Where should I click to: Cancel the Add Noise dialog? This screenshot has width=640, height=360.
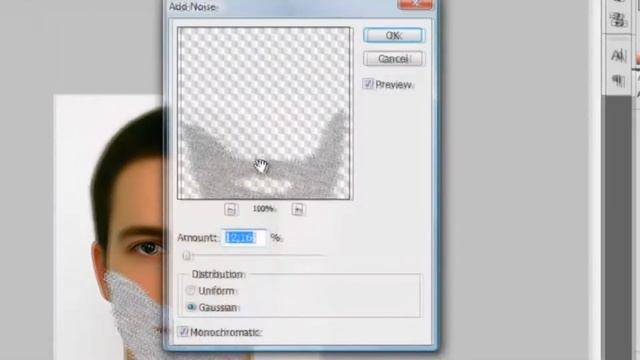393,59
